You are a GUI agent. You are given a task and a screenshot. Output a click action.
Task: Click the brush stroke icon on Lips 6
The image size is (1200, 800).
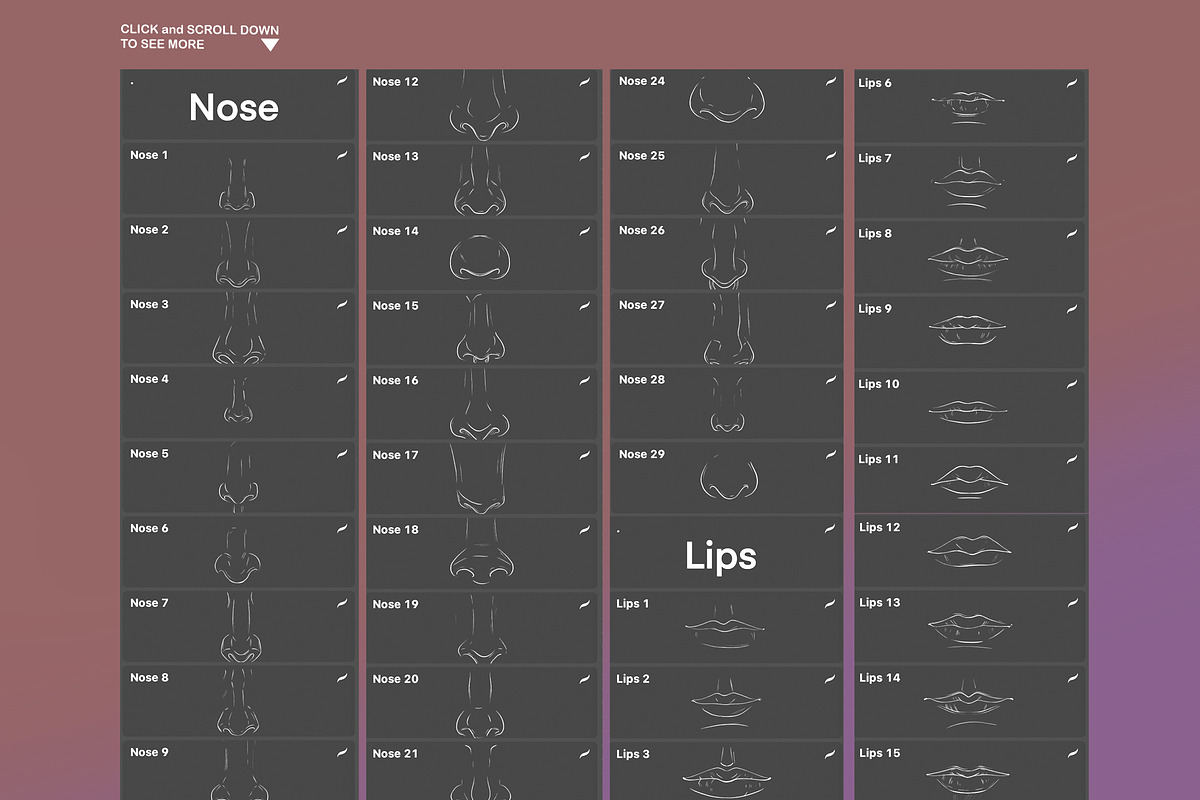coord(1072,82)
